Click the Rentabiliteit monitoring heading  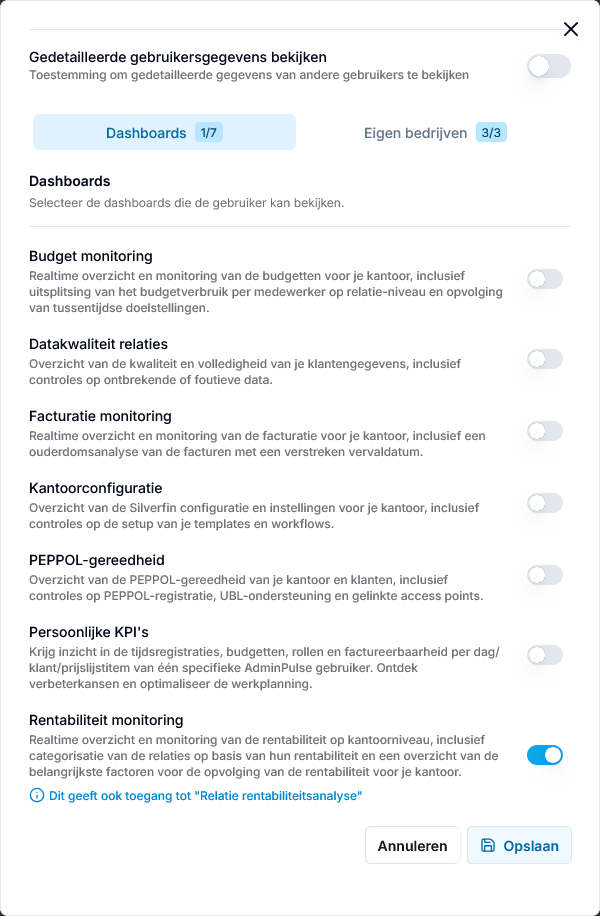106,720
